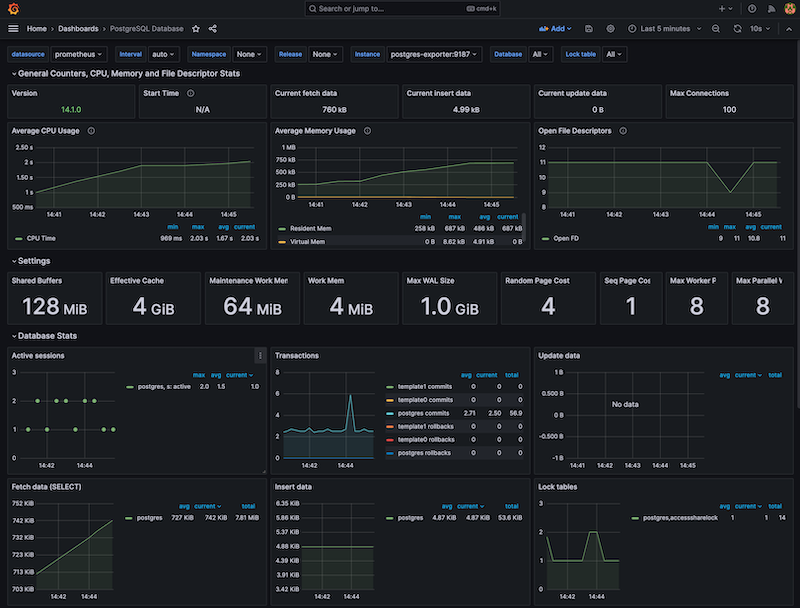
Task: Click the Transactions panel title
Action: click(297, 356)
